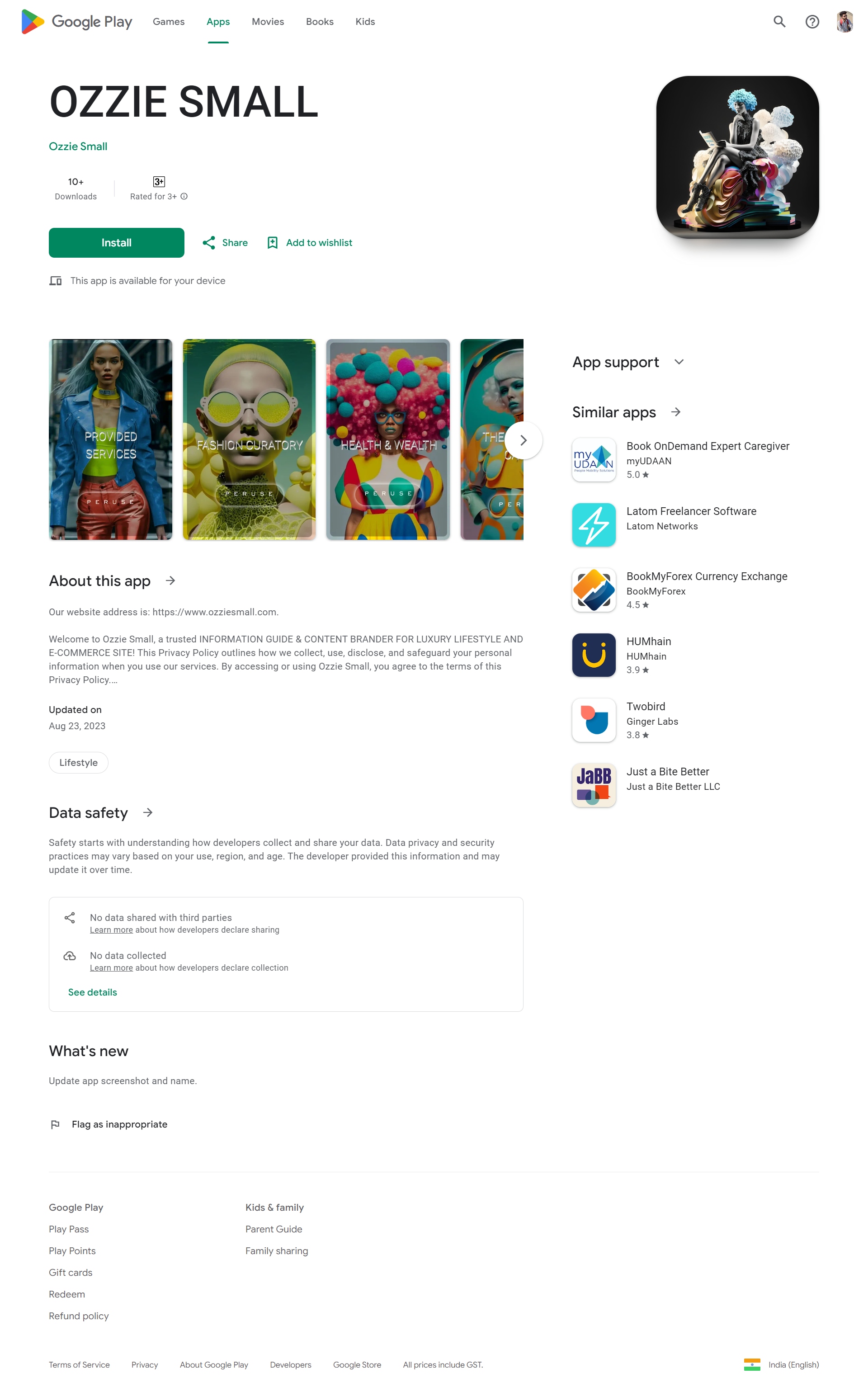
Task: Expand the App support section chevron
Action: pos(679,362)
